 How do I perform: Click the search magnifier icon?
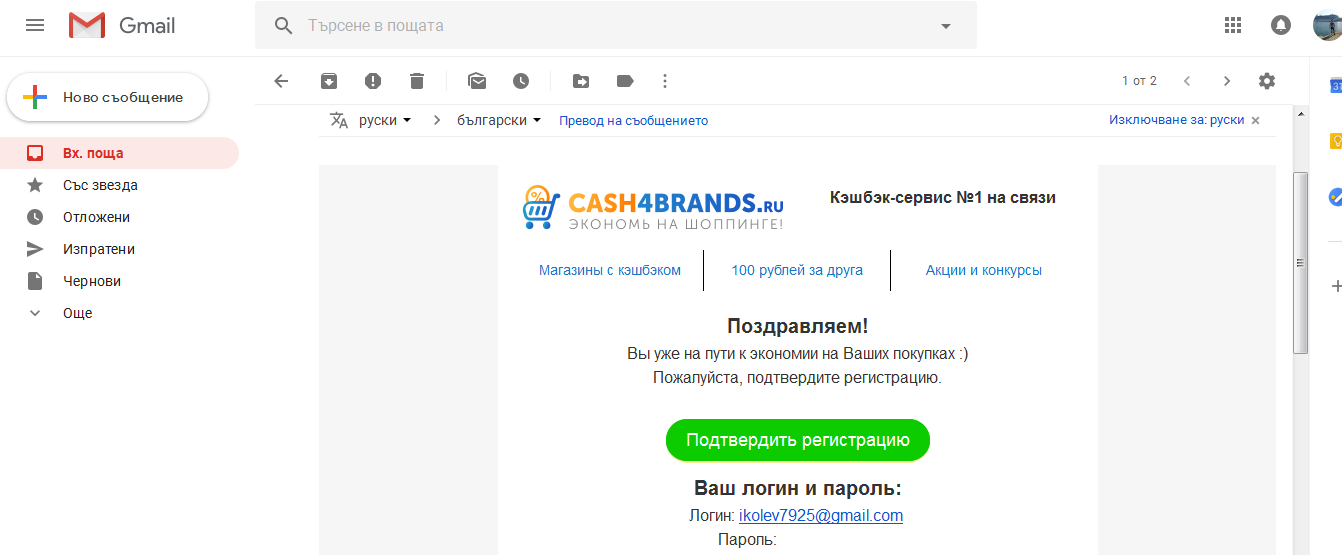tap(284, 25)
